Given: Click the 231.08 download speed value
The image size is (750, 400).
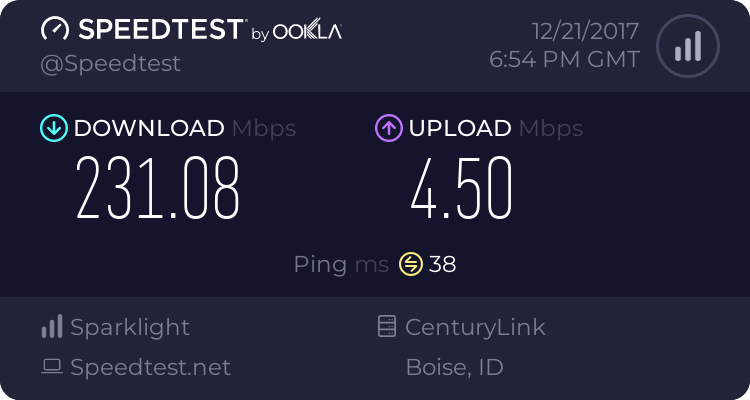Looking at the screenshot, I should [x=158, y=189].
